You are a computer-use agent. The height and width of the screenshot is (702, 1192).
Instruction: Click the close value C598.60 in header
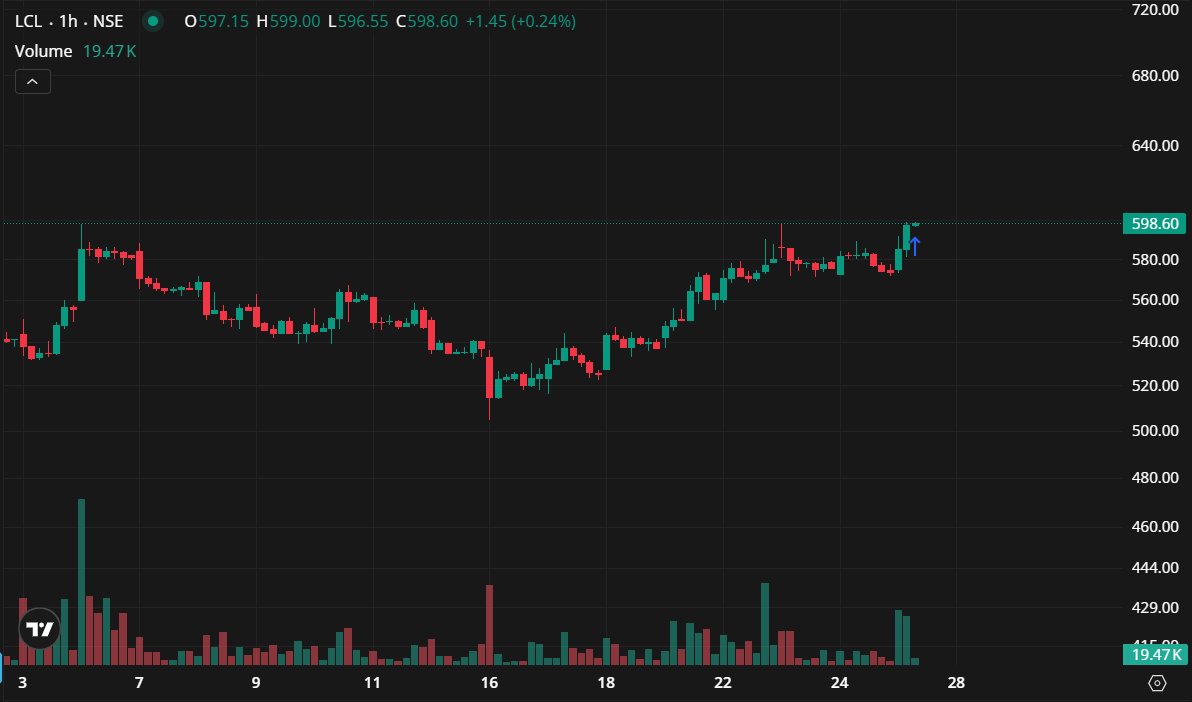click(427, 21)
